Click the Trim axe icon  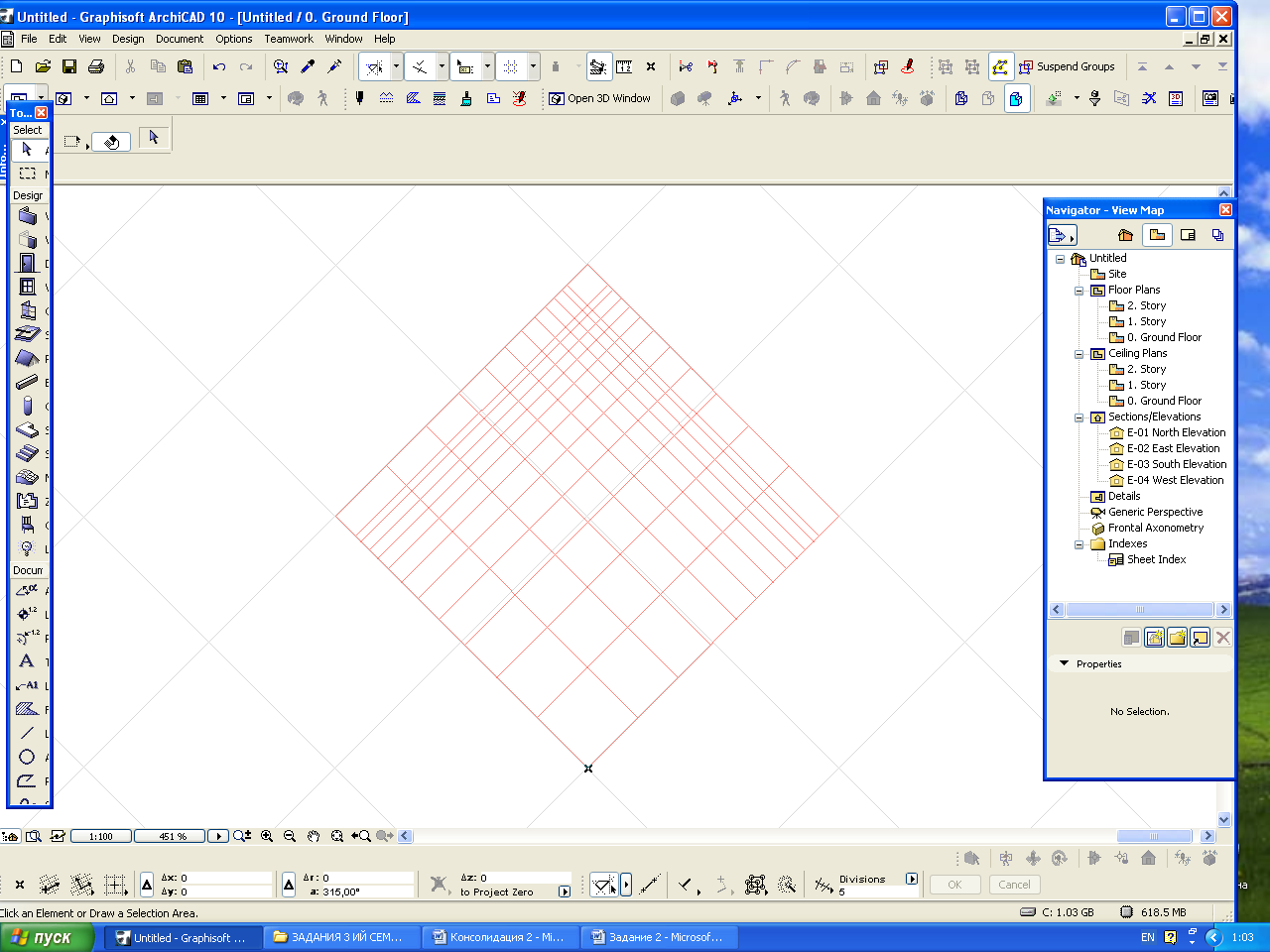pos(712,66)
